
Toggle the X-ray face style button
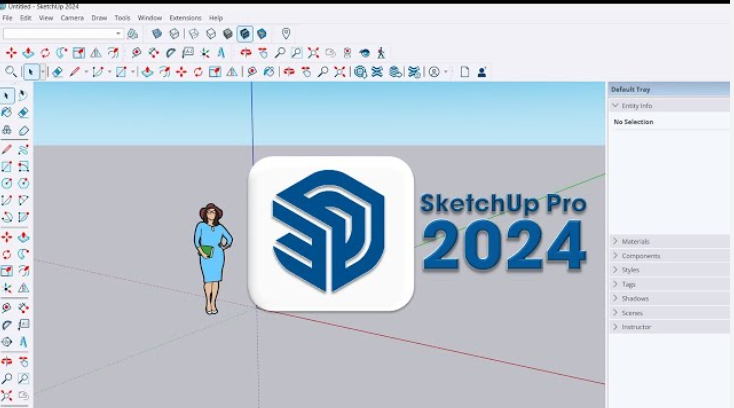157,34
